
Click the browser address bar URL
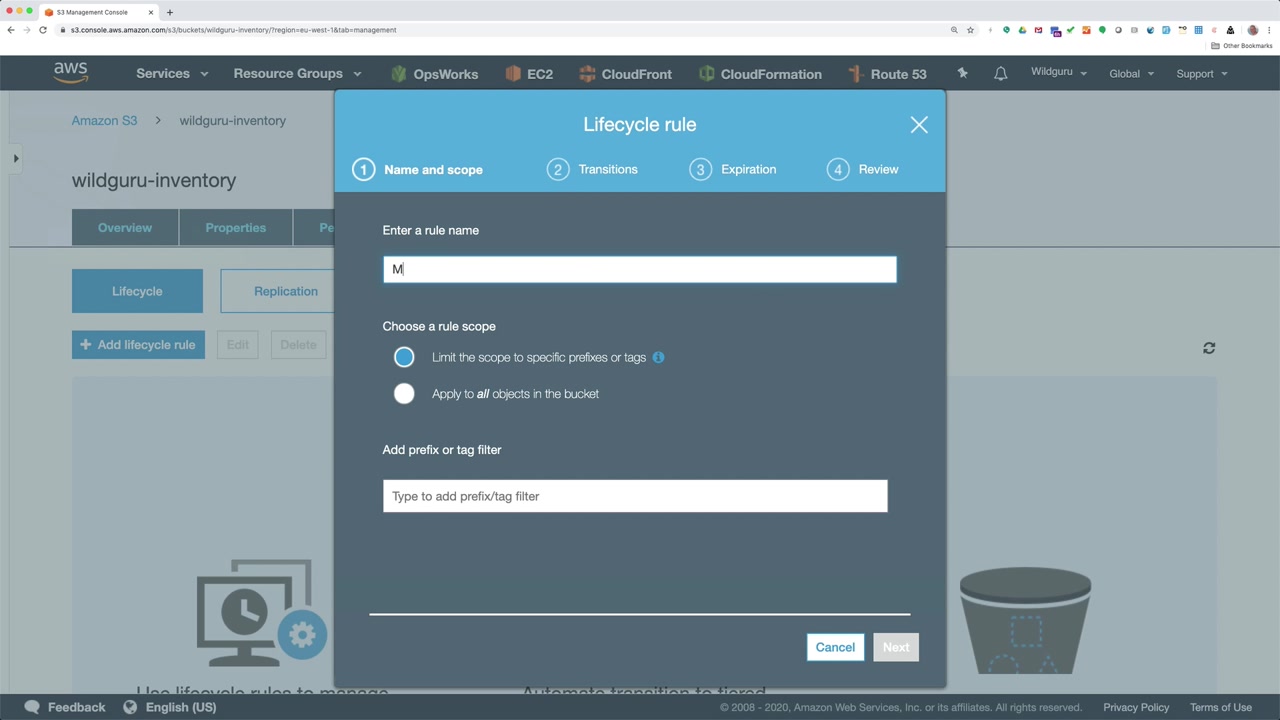point(234,30)
